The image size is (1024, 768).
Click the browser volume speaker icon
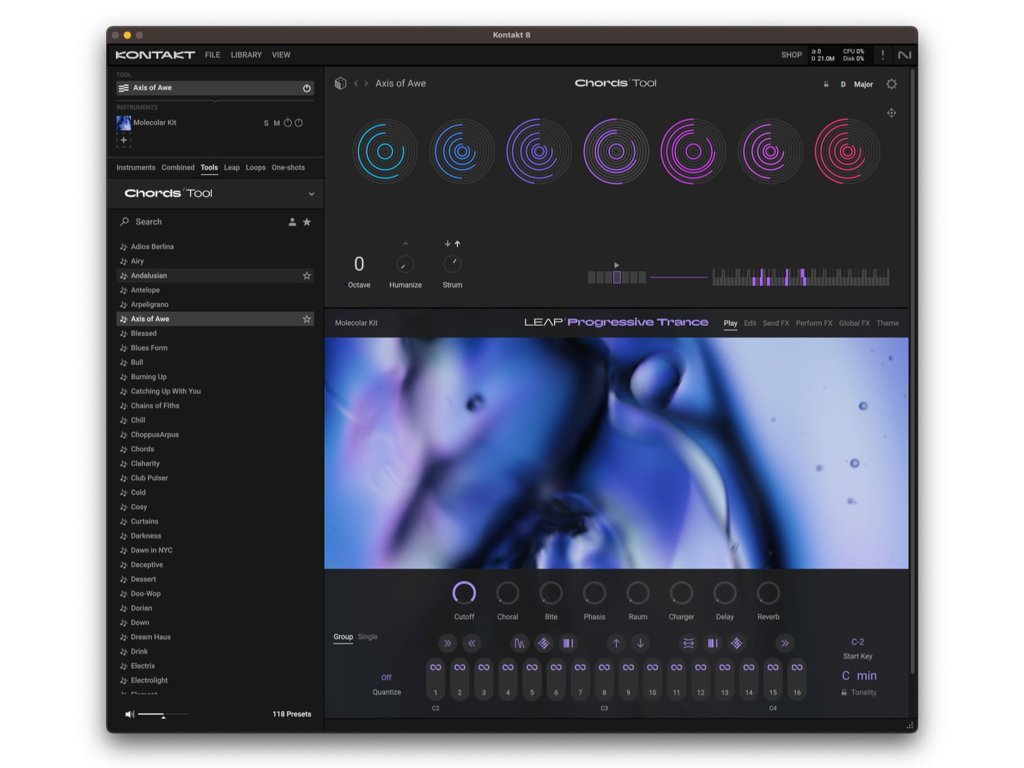pos(129,714)
